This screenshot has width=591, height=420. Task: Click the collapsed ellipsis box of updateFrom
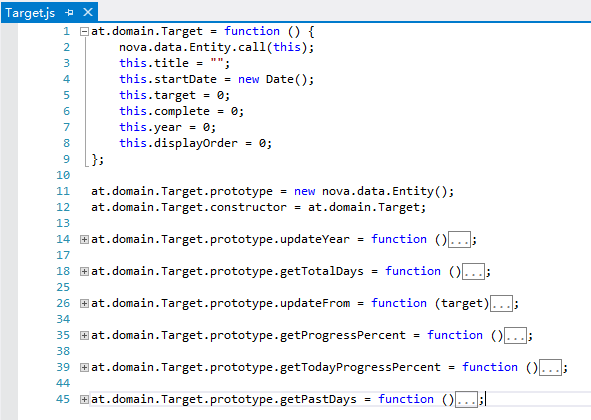coord(501,304)
